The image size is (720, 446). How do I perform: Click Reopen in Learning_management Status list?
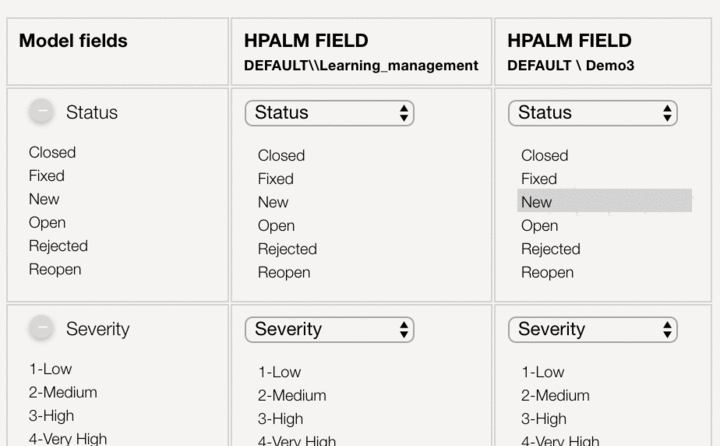tap(284, 272)
